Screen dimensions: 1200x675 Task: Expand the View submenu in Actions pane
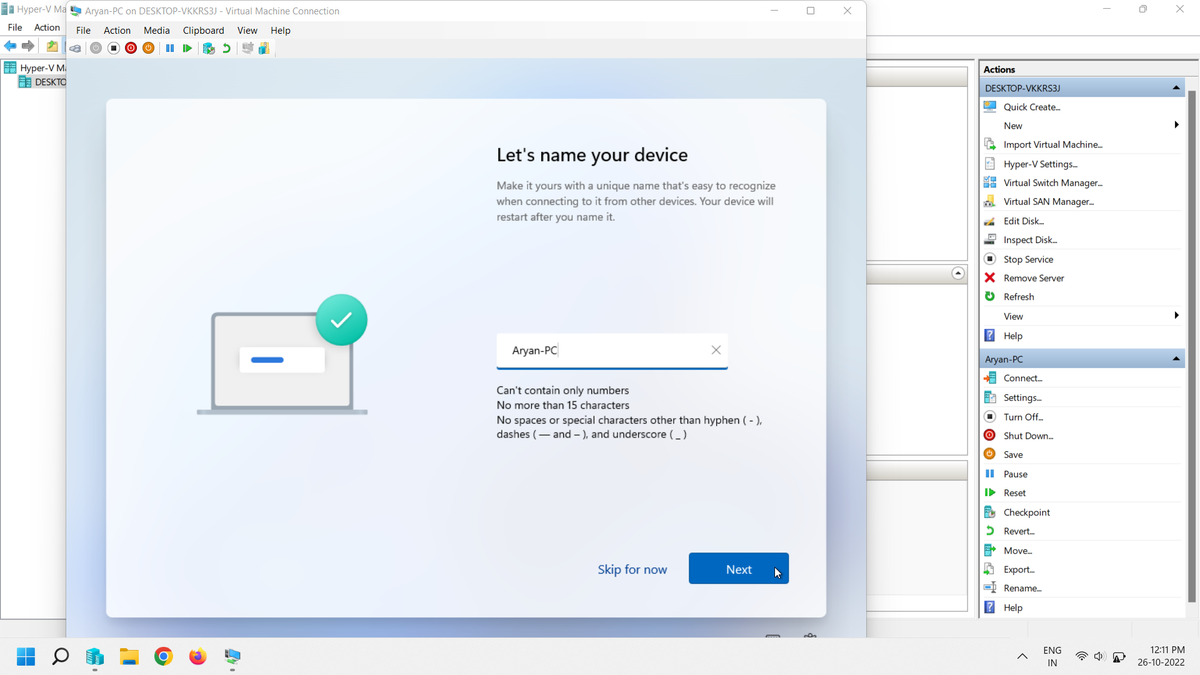pos(1176,316)
